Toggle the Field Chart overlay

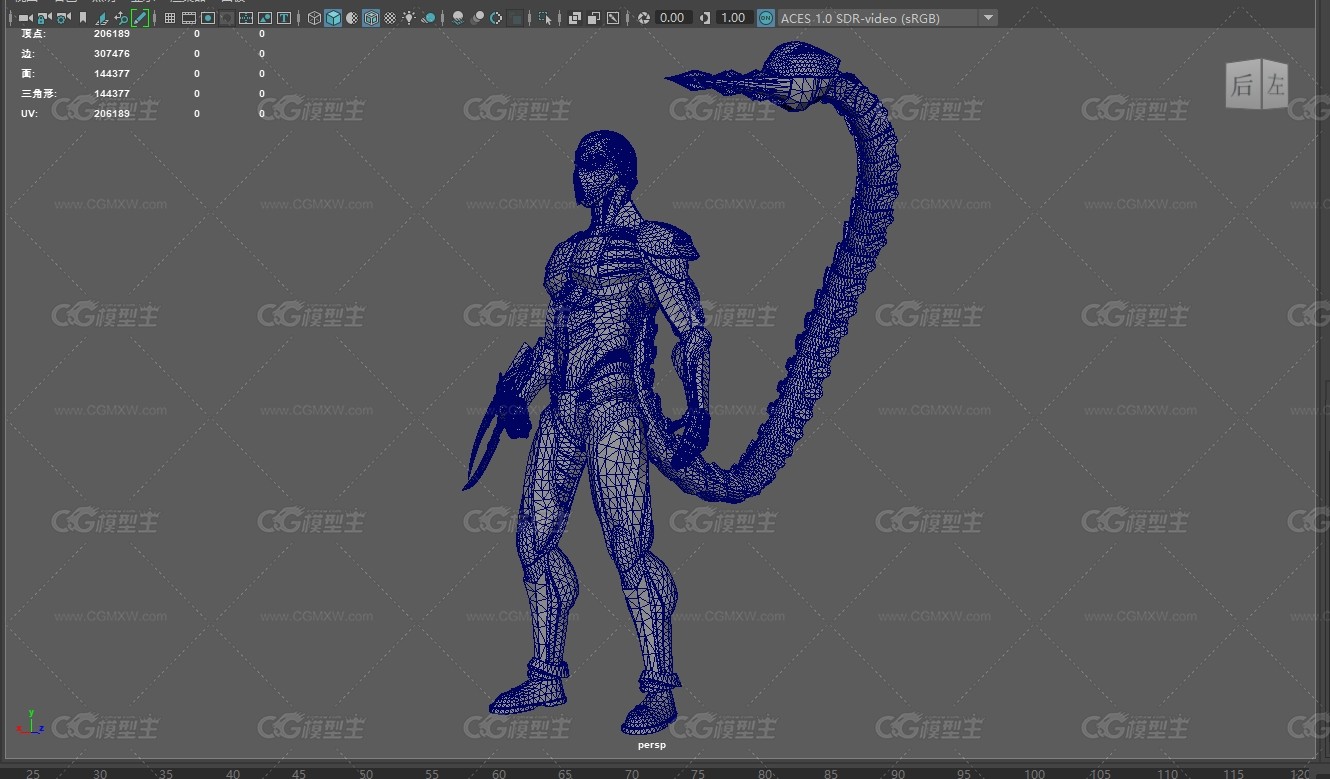tap(246, 18)
